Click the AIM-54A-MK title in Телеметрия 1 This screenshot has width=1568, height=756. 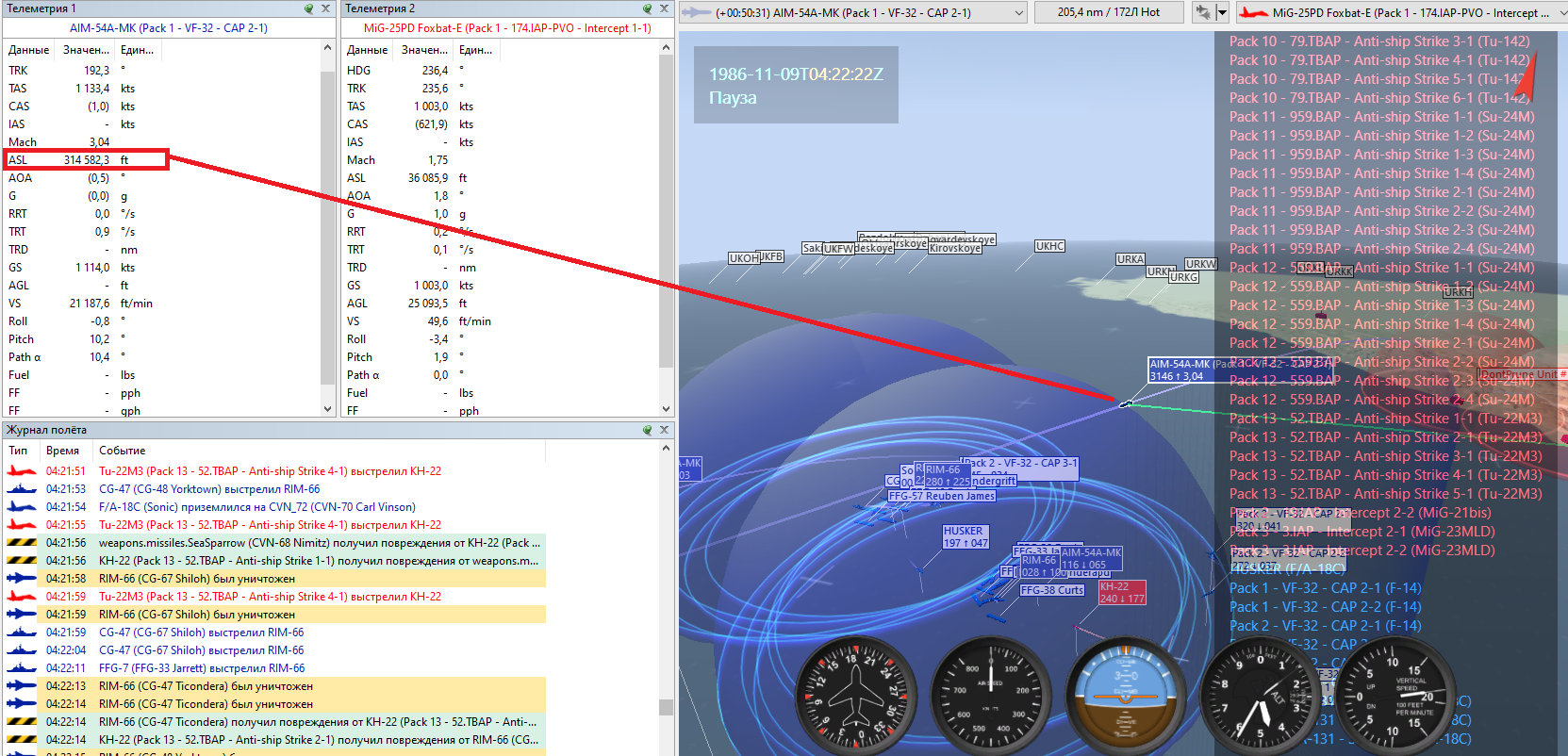pyautogui.click(x=169, y=28)
